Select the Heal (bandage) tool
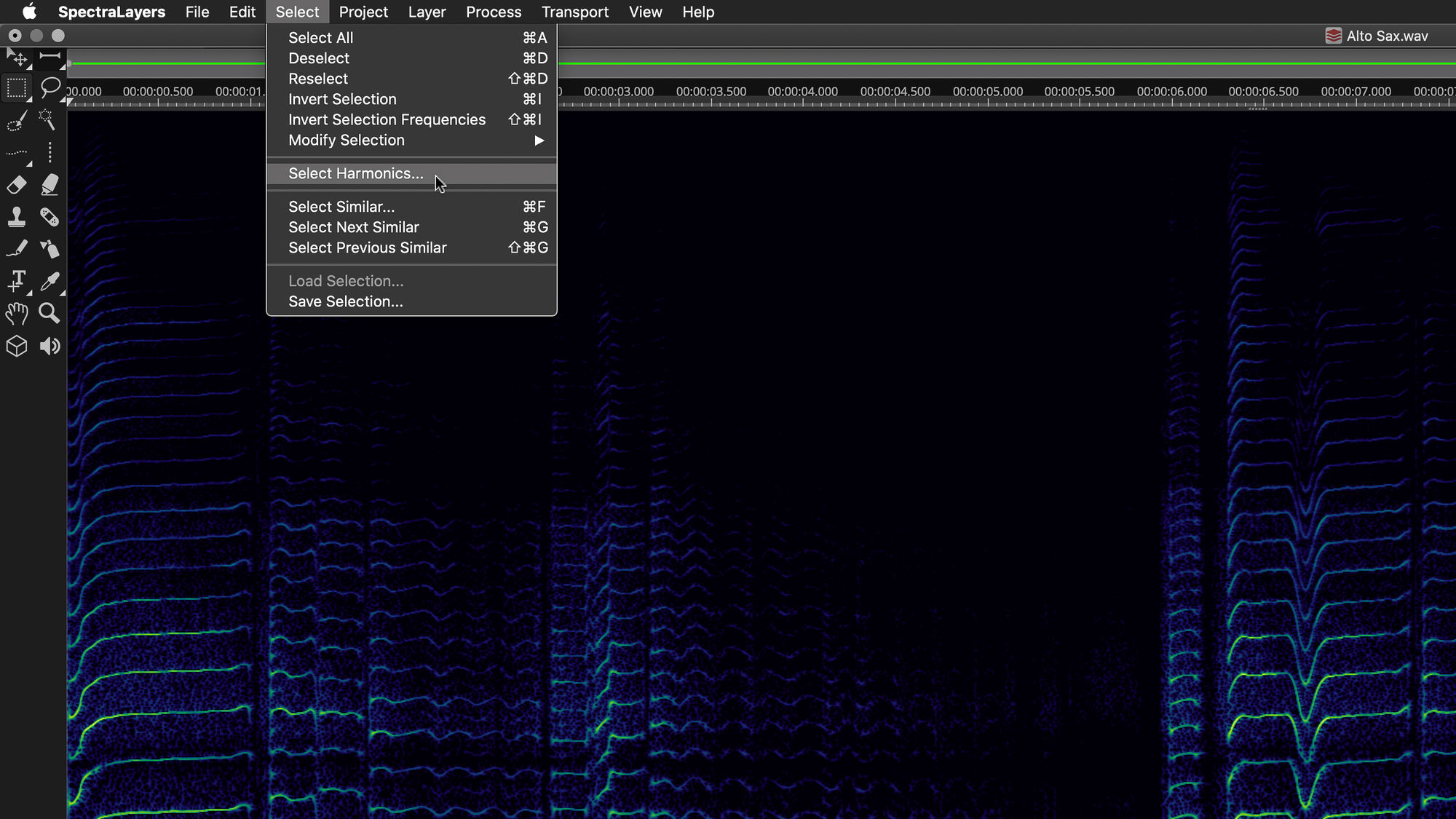The height and width of the screenshot is (819, 1456). pos(50,217)
